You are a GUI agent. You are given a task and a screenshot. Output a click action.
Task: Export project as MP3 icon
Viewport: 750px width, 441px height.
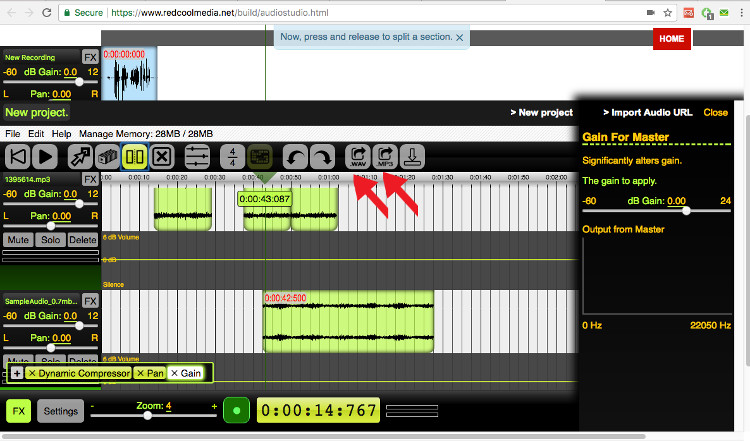(x=385, y=156)
